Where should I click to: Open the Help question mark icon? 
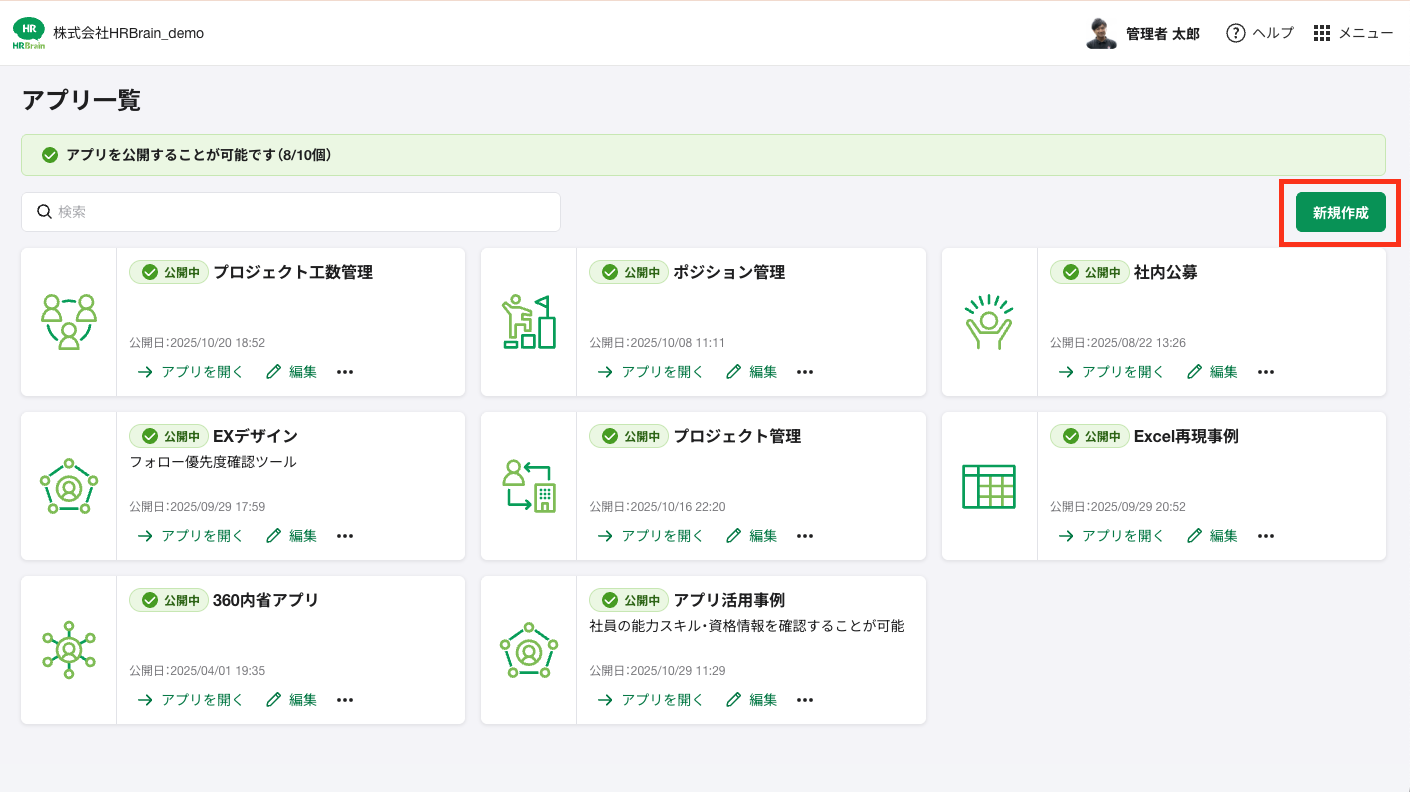[x=1236, y=33]
